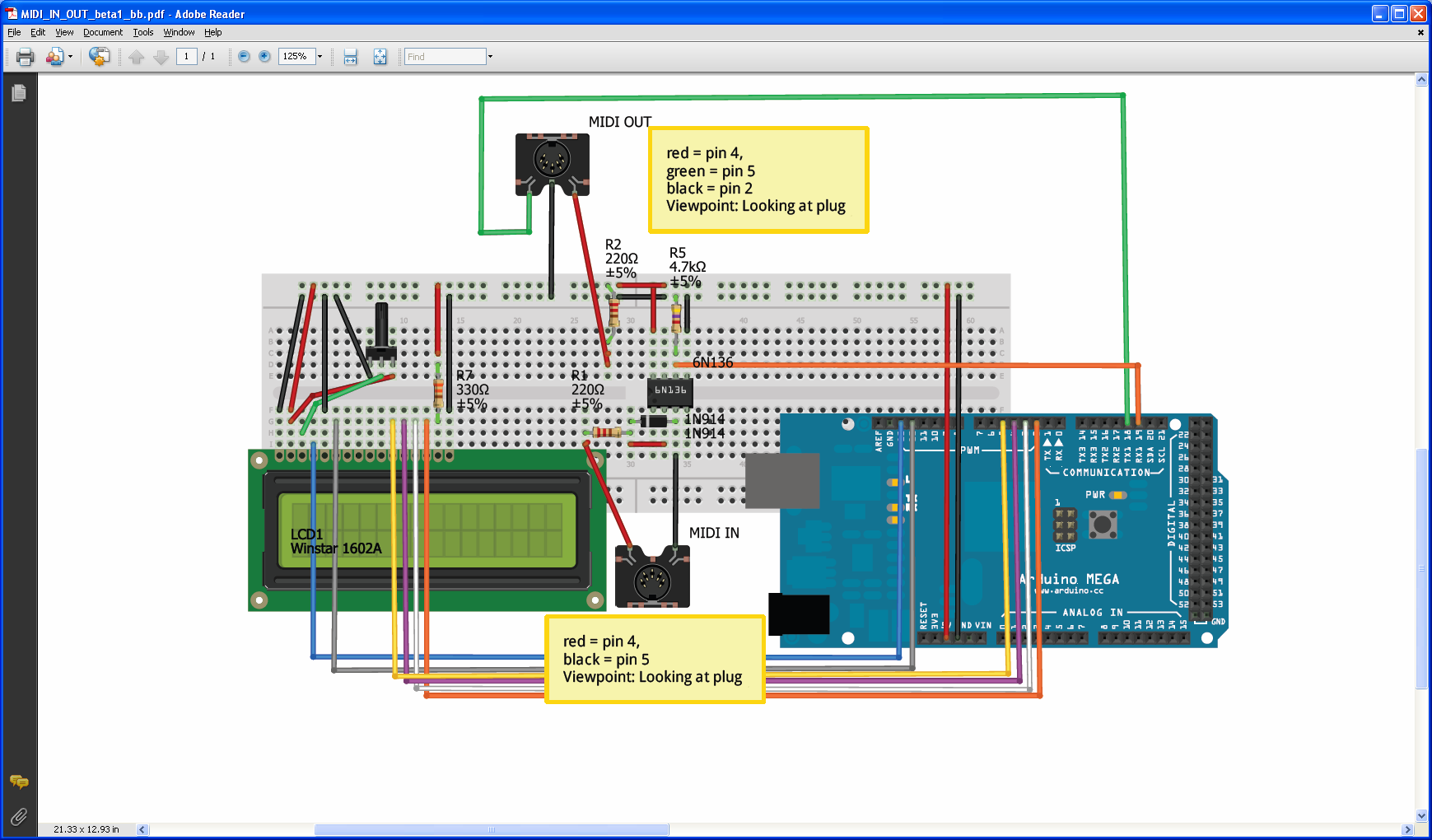Open the Comments panel in sidebar

coord(19,782)
